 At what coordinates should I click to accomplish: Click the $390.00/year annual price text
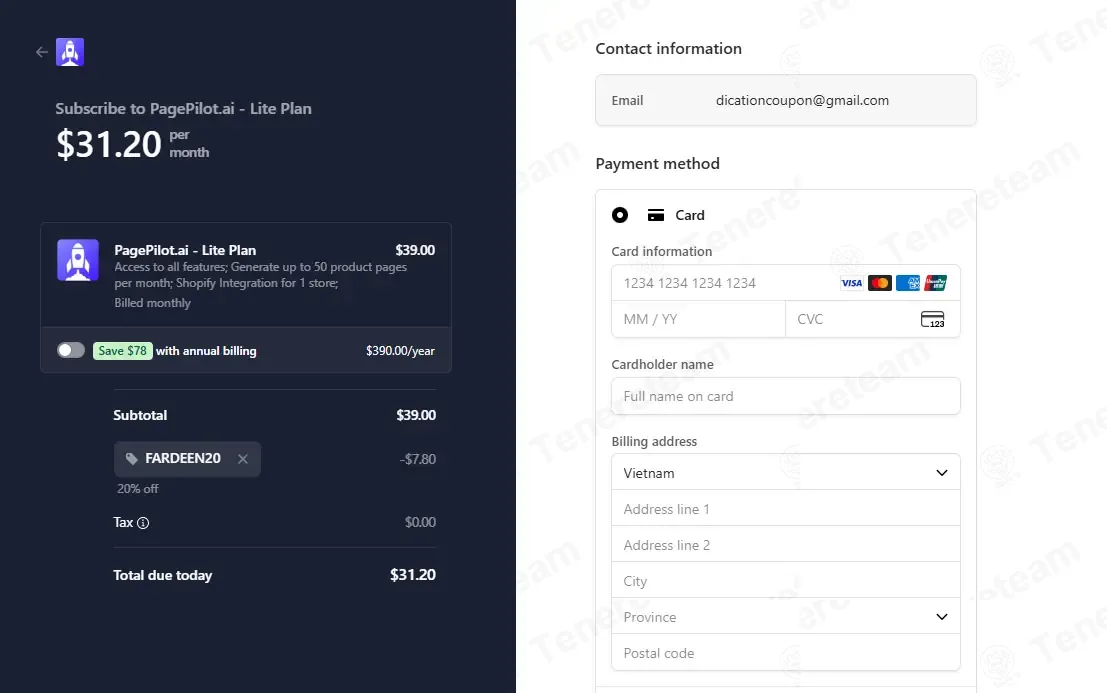pyautogui.click(x=400, y=351)
